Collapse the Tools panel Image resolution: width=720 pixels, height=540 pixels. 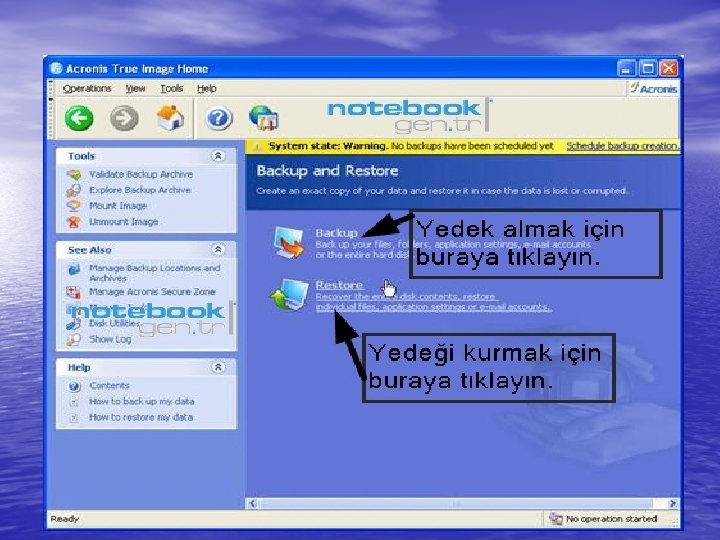(x=218, y=156)
